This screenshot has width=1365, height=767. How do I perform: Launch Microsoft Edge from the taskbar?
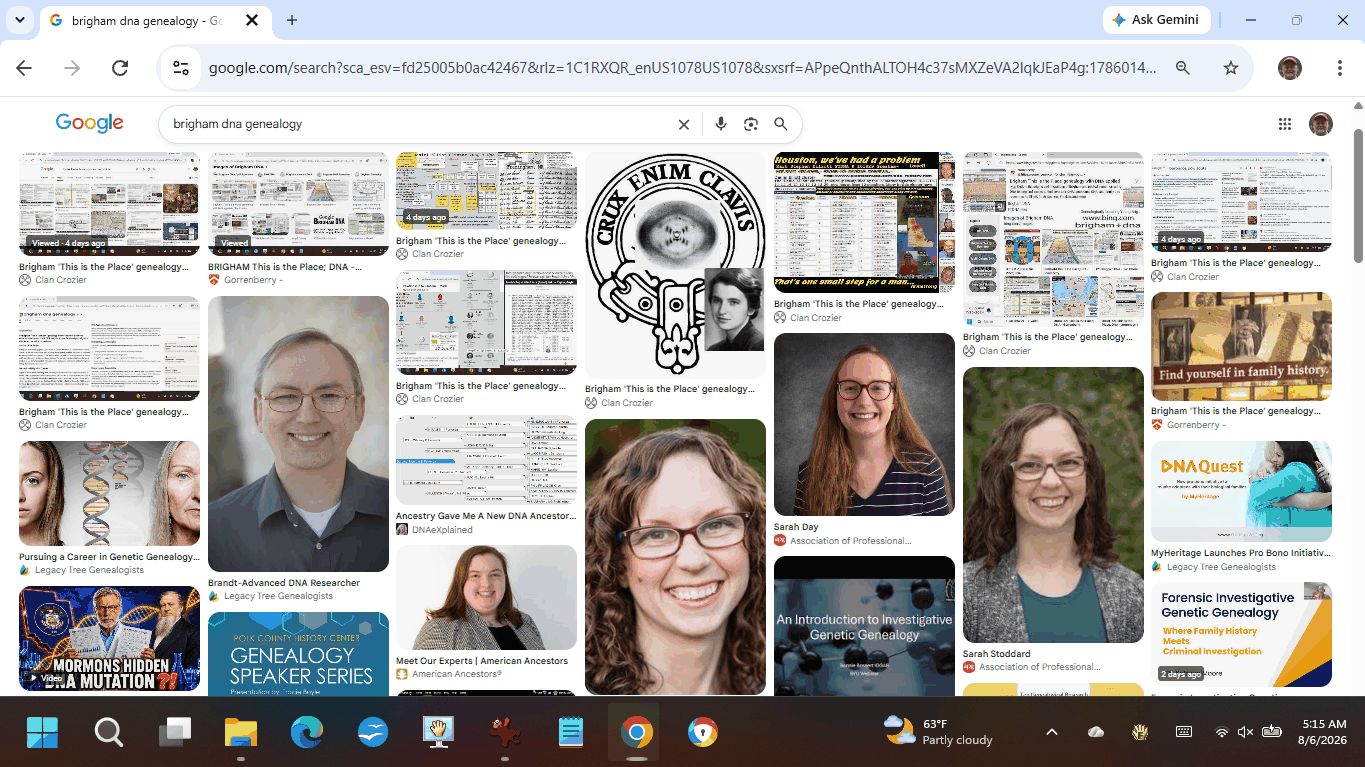307,733
